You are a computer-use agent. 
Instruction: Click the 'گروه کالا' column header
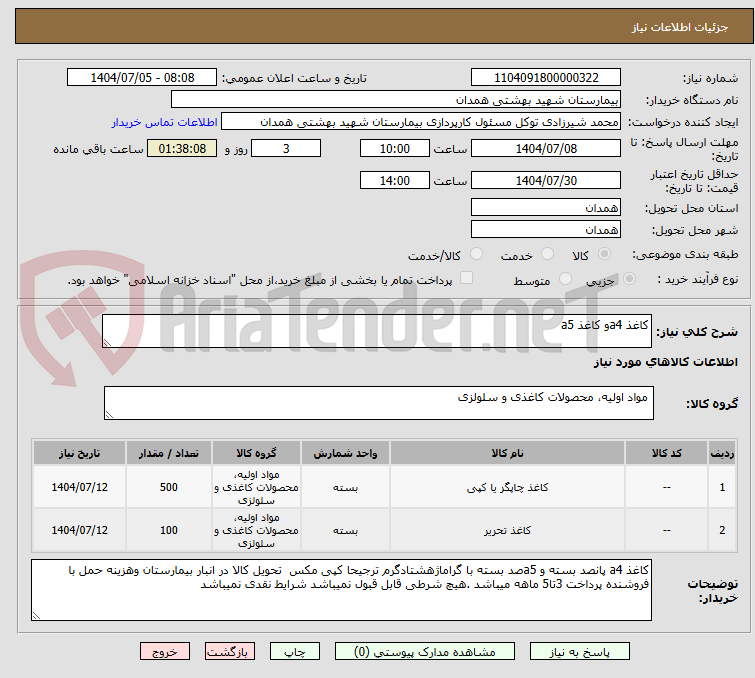tap(256, 453)
